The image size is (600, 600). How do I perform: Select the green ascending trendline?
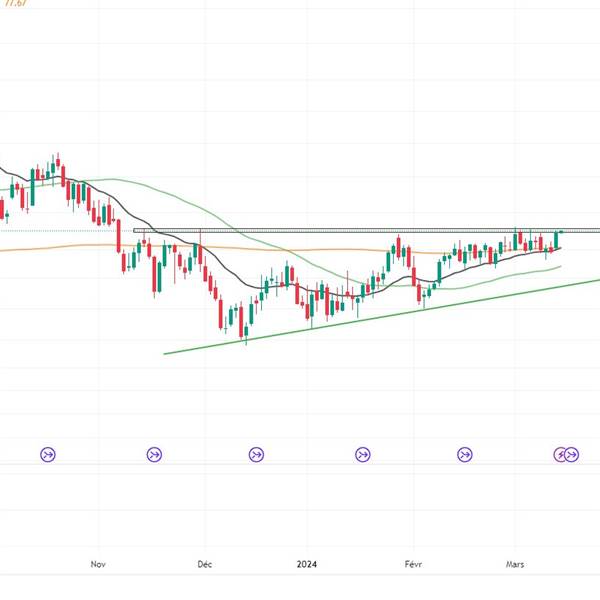point(300,330)
